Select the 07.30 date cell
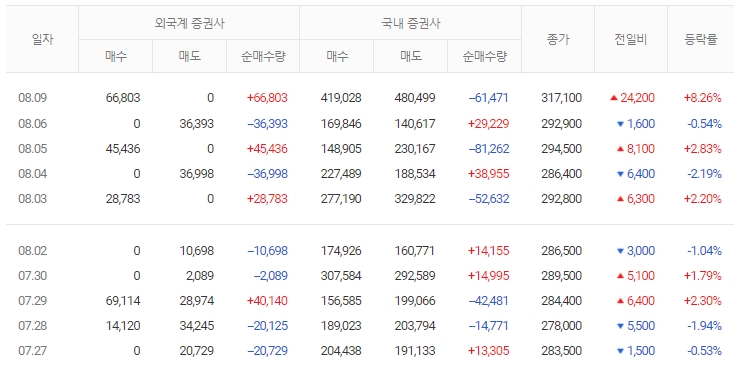 pyautogui.click(x=33, y=276)
